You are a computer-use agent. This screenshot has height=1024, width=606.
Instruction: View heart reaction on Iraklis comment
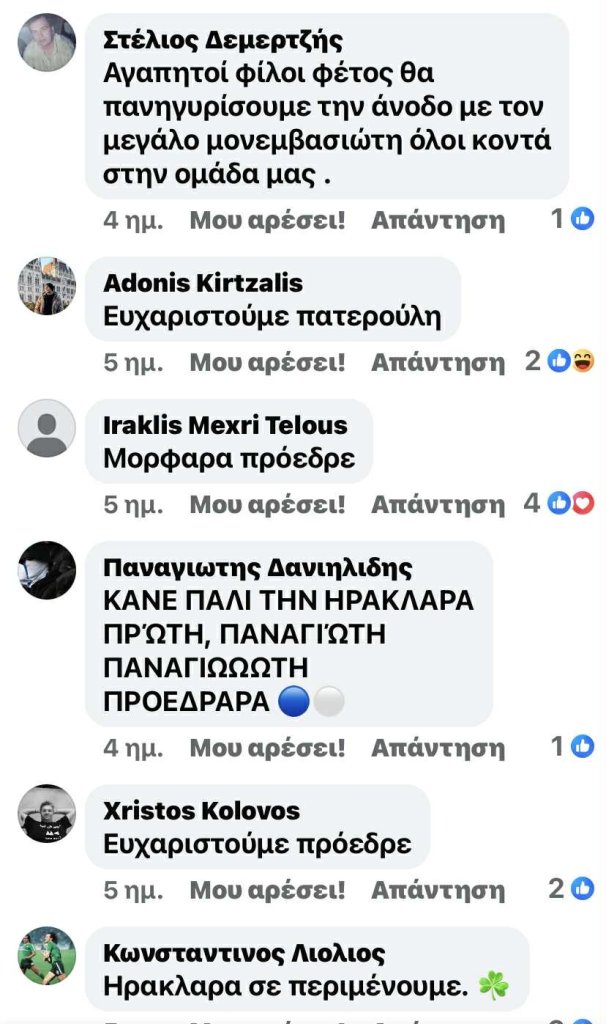tap(583, 503)
